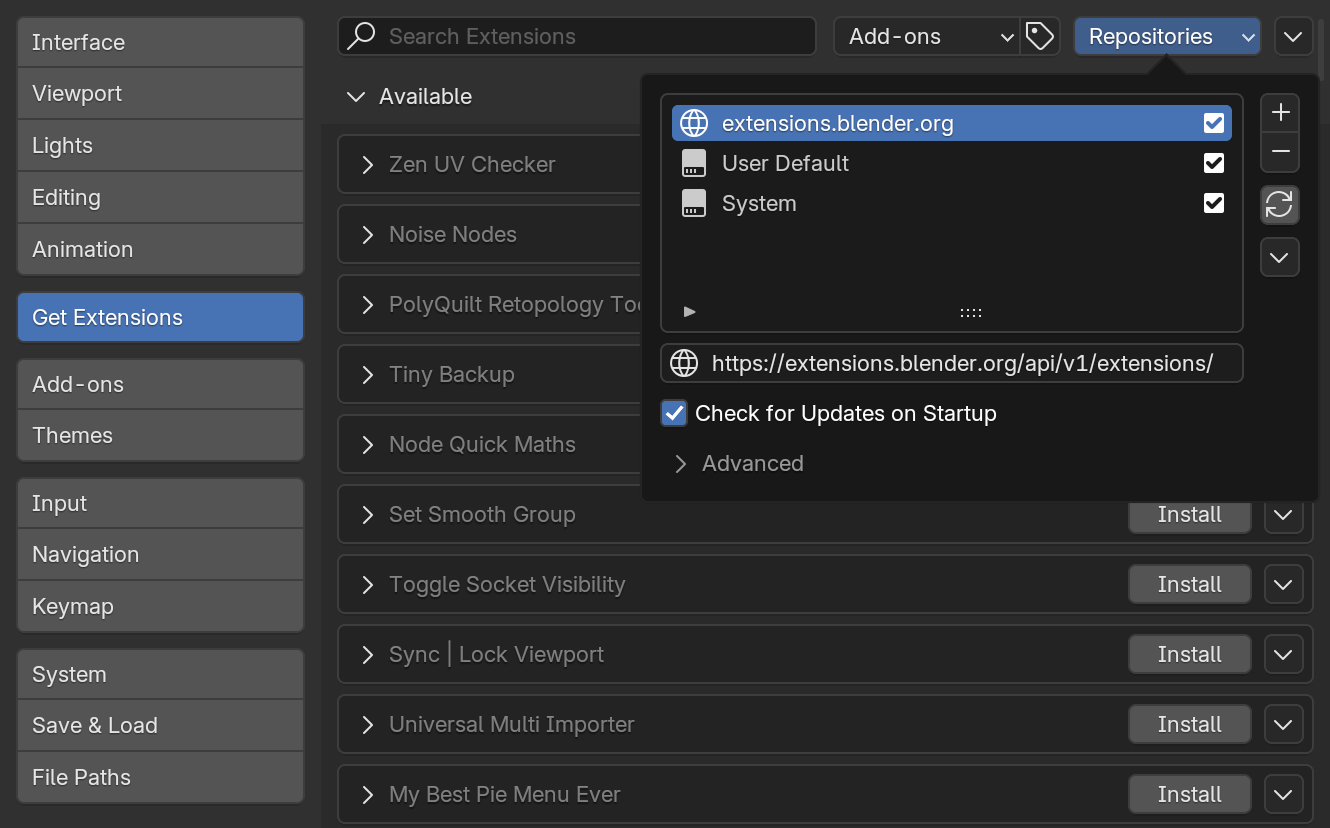Switch to Viewport preferences tab
Screen dimensions: 1330x828
(160, 93)
